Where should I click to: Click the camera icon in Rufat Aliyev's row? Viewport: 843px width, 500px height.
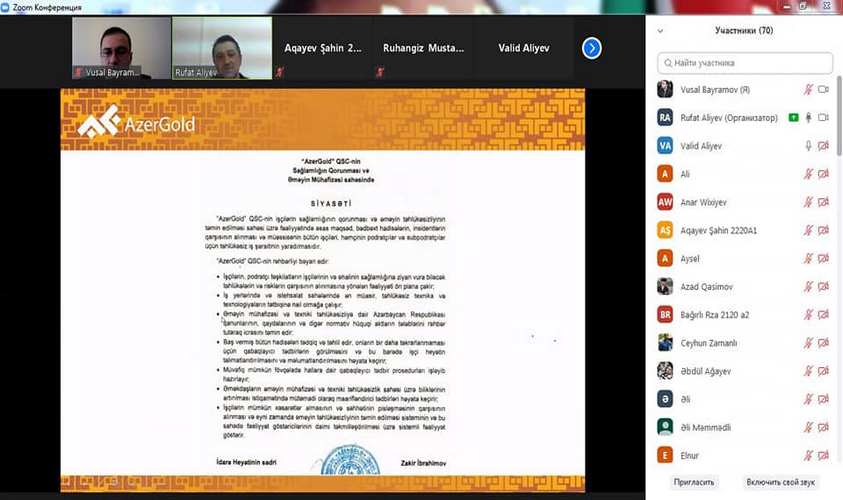pyautogui.click(x=824, y=118)
